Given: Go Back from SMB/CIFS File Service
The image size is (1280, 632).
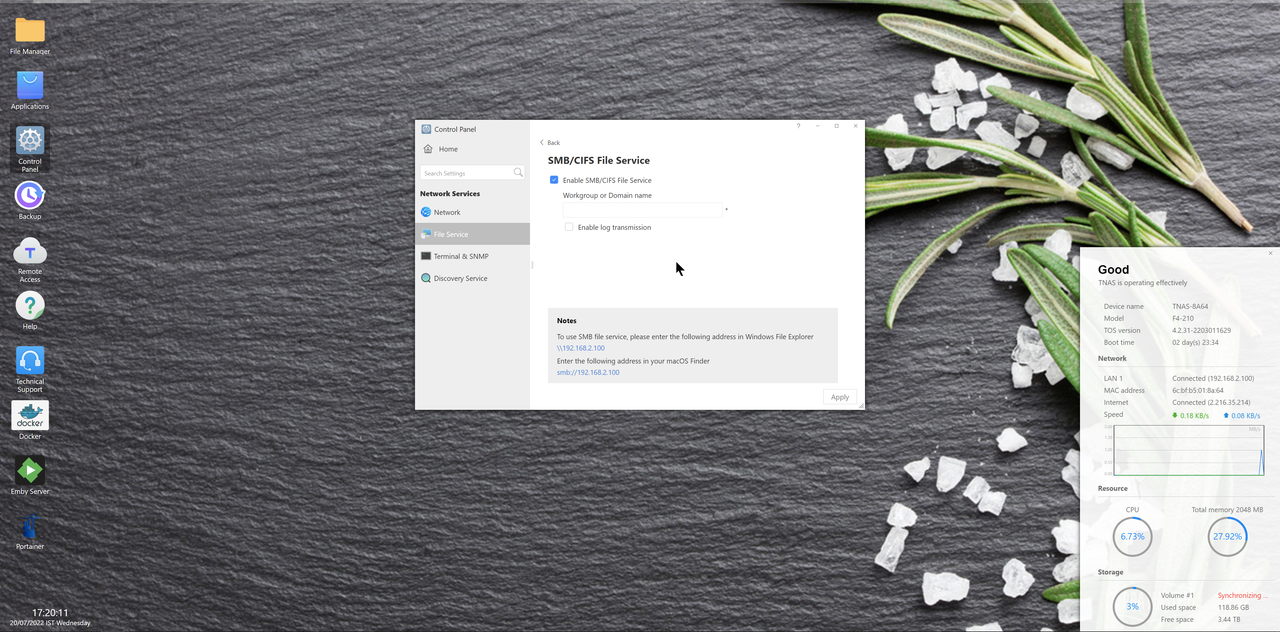Looking at the screenshot, I should (x=550, y=143).
